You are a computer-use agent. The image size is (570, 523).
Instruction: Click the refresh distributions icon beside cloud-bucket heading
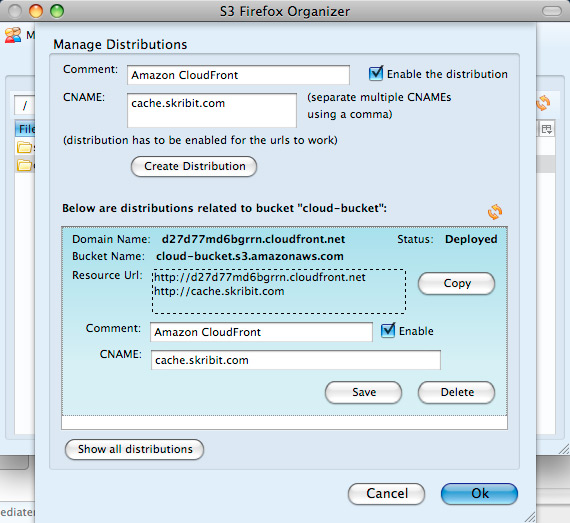tap(495, 212)
